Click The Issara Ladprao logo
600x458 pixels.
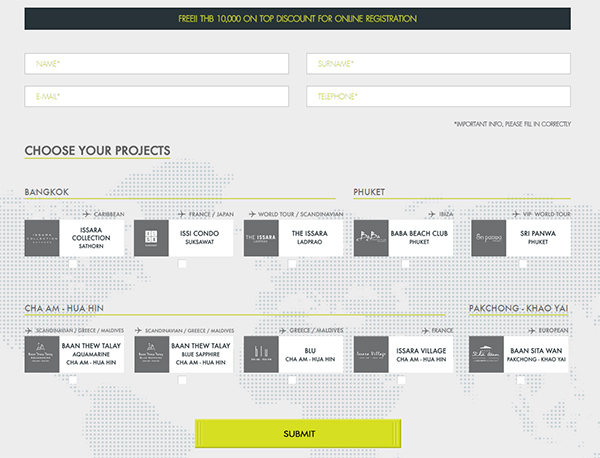[x=261, y=238]
